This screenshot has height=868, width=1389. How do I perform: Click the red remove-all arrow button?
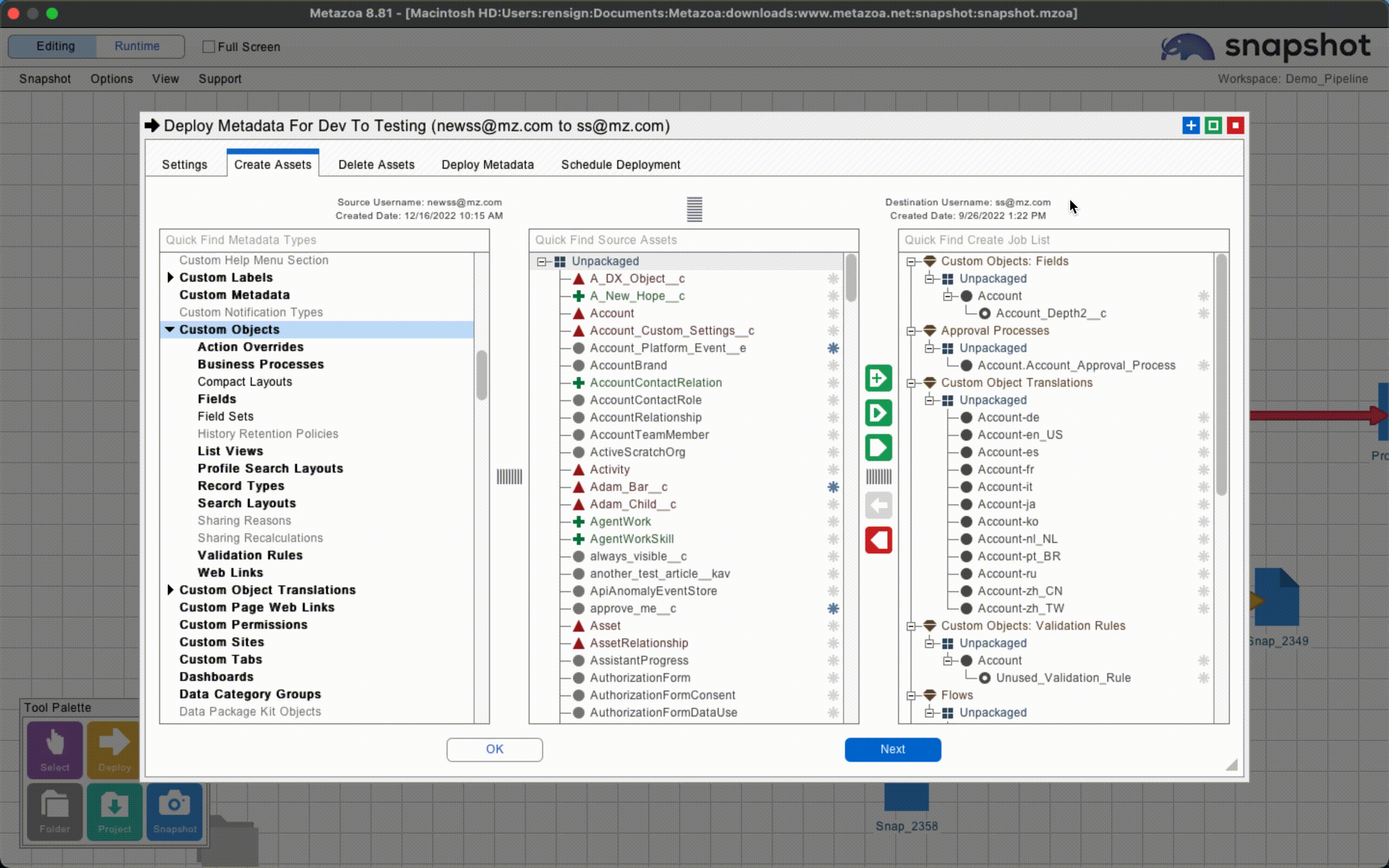pyautogui.click(x=878, y=540)
